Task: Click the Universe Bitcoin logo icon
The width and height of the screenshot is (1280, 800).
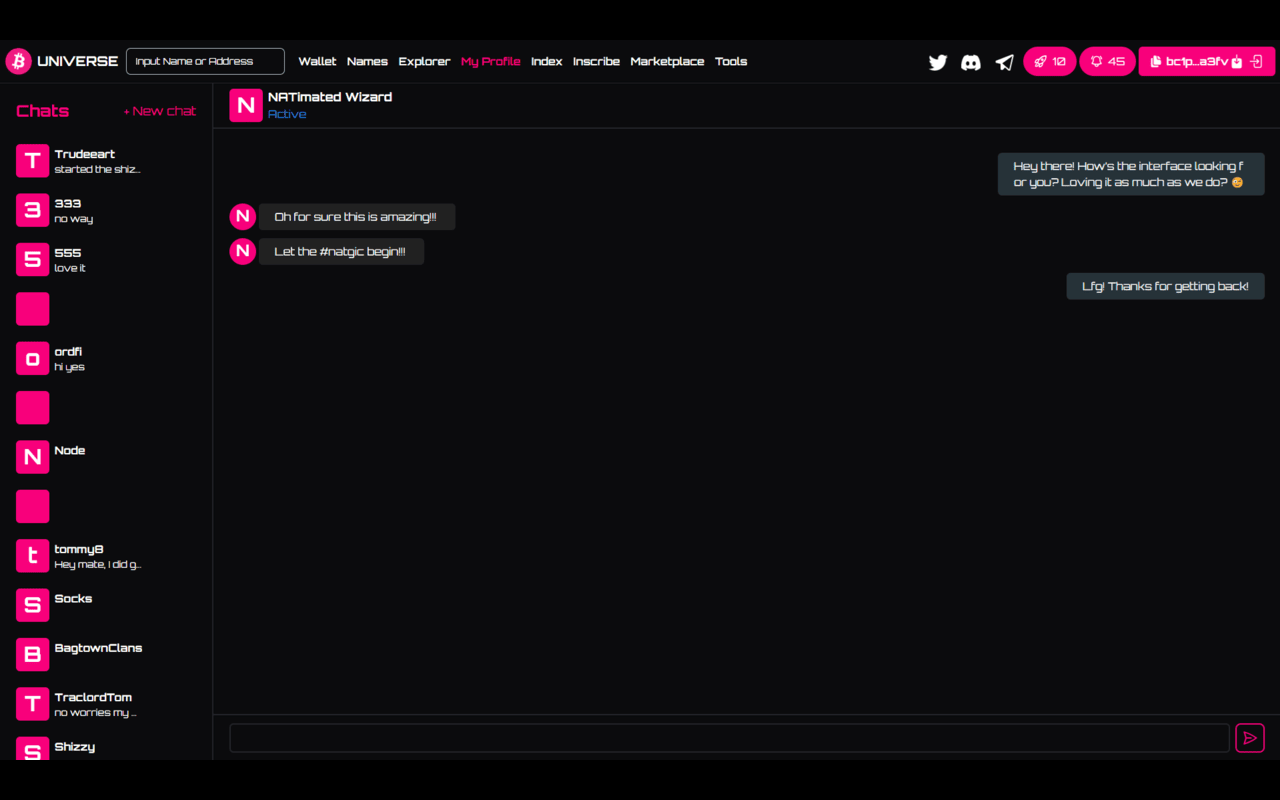Action: tap(19, 61)
